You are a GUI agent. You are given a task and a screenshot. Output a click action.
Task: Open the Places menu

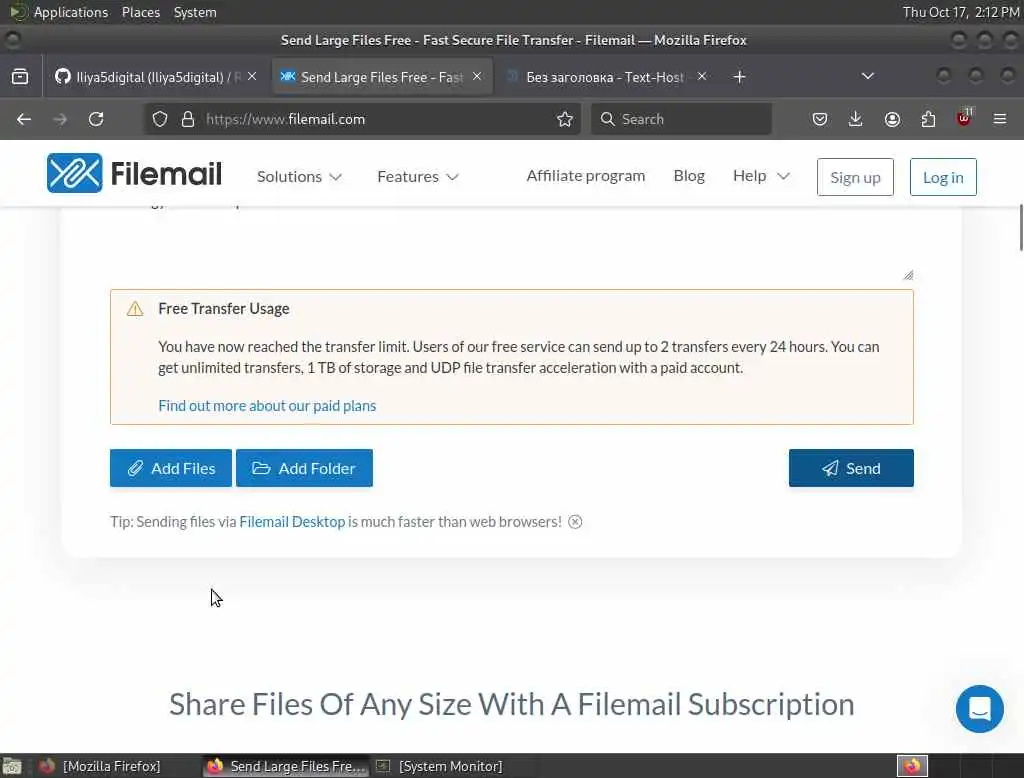tap(141, 12)
